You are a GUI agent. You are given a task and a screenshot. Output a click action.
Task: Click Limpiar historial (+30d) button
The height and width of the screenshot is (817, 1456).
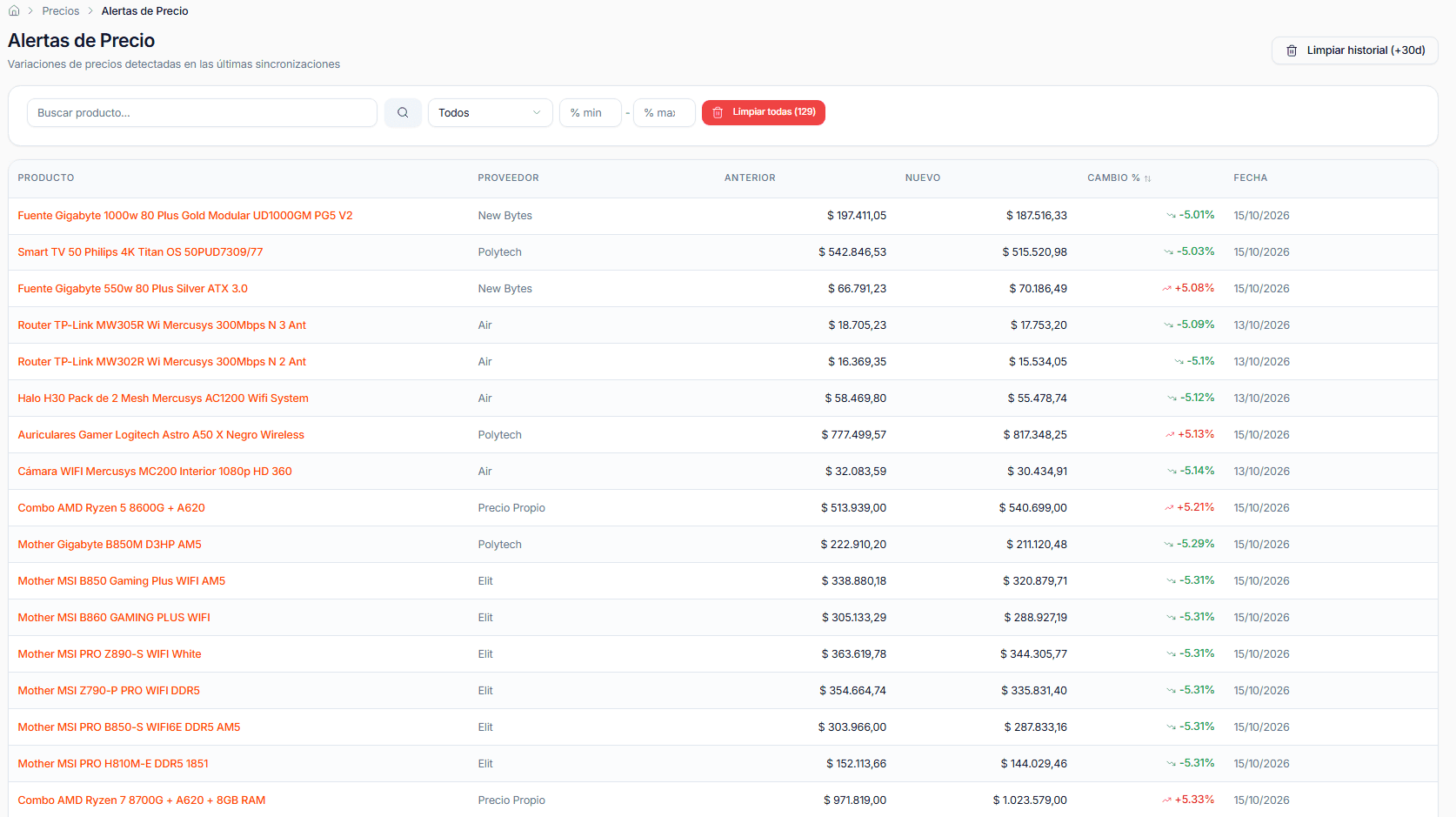[1355, 50]
